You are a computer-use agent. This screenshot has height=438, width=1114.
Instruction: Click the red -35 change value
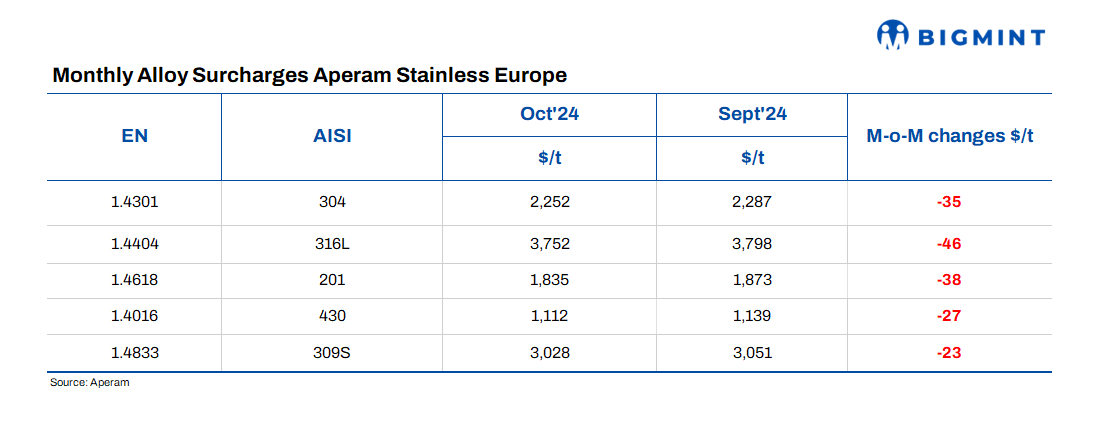tap(949, 202)
